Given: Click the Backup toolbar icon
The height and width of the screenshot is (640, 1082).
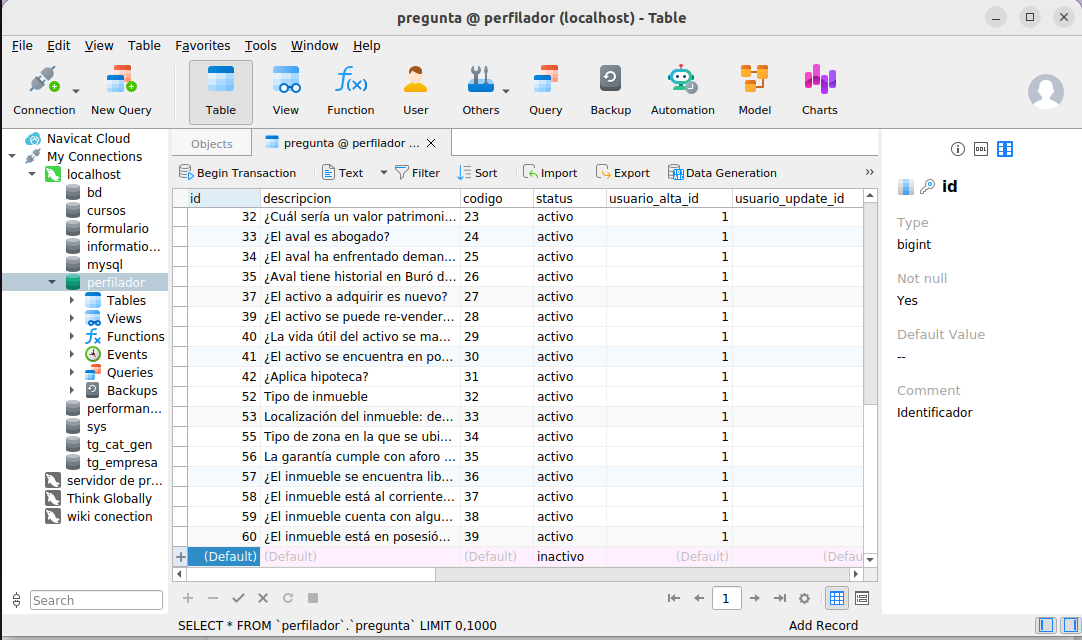Looking at the screenshot, I should 610,91.
